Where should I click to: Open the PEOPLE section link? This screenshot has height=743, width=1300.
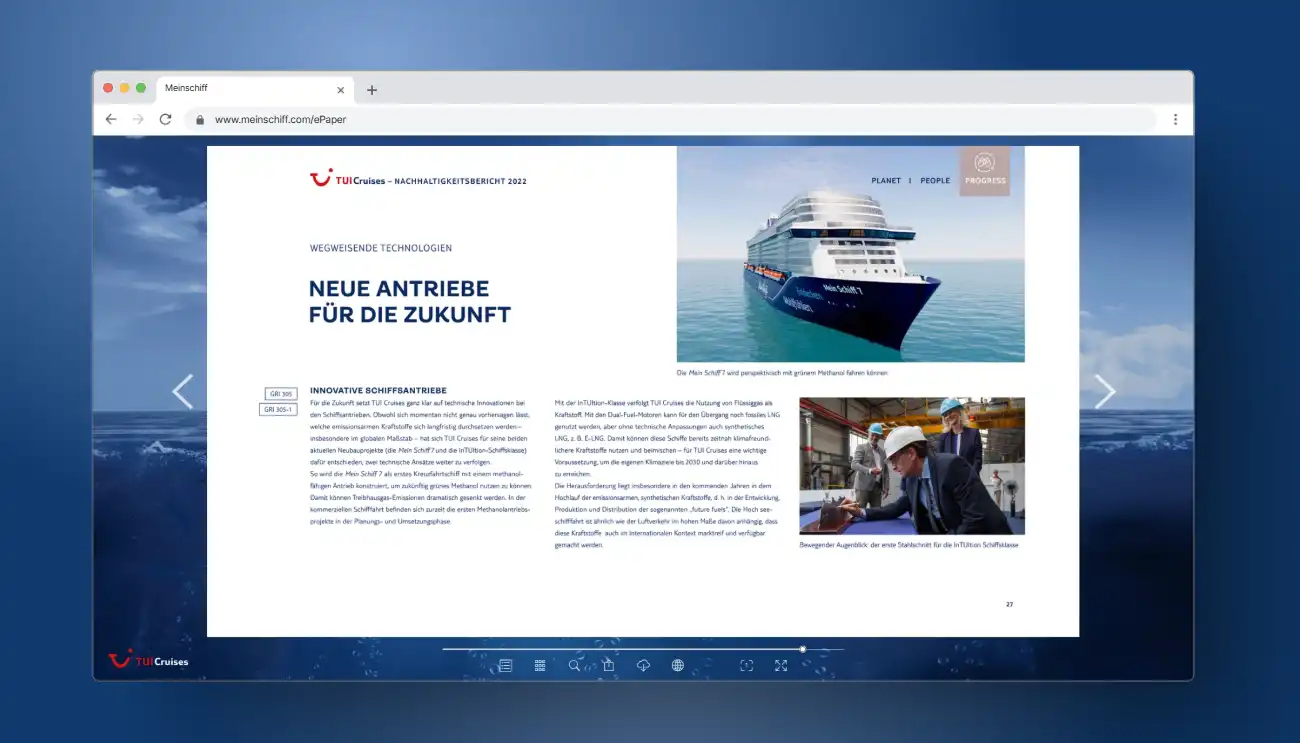(935, 181)
